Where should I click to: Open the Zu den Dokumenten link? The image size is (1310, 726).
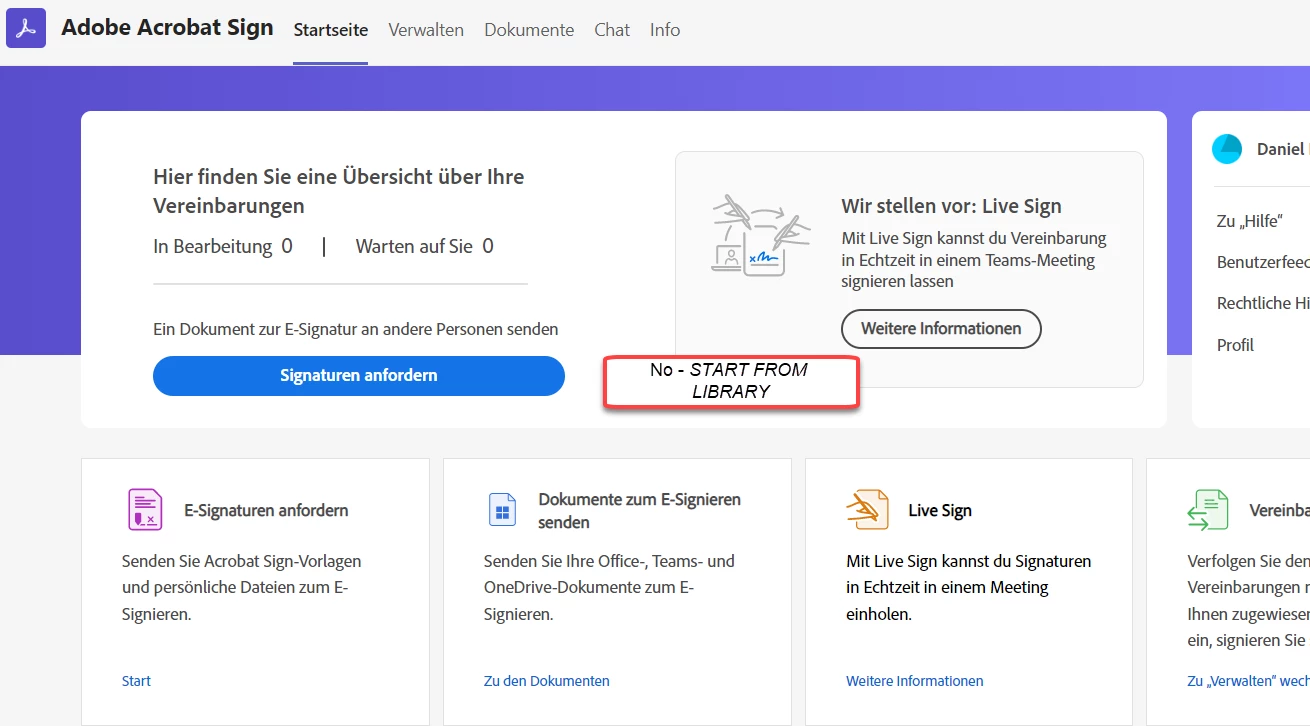click(547, 681)
